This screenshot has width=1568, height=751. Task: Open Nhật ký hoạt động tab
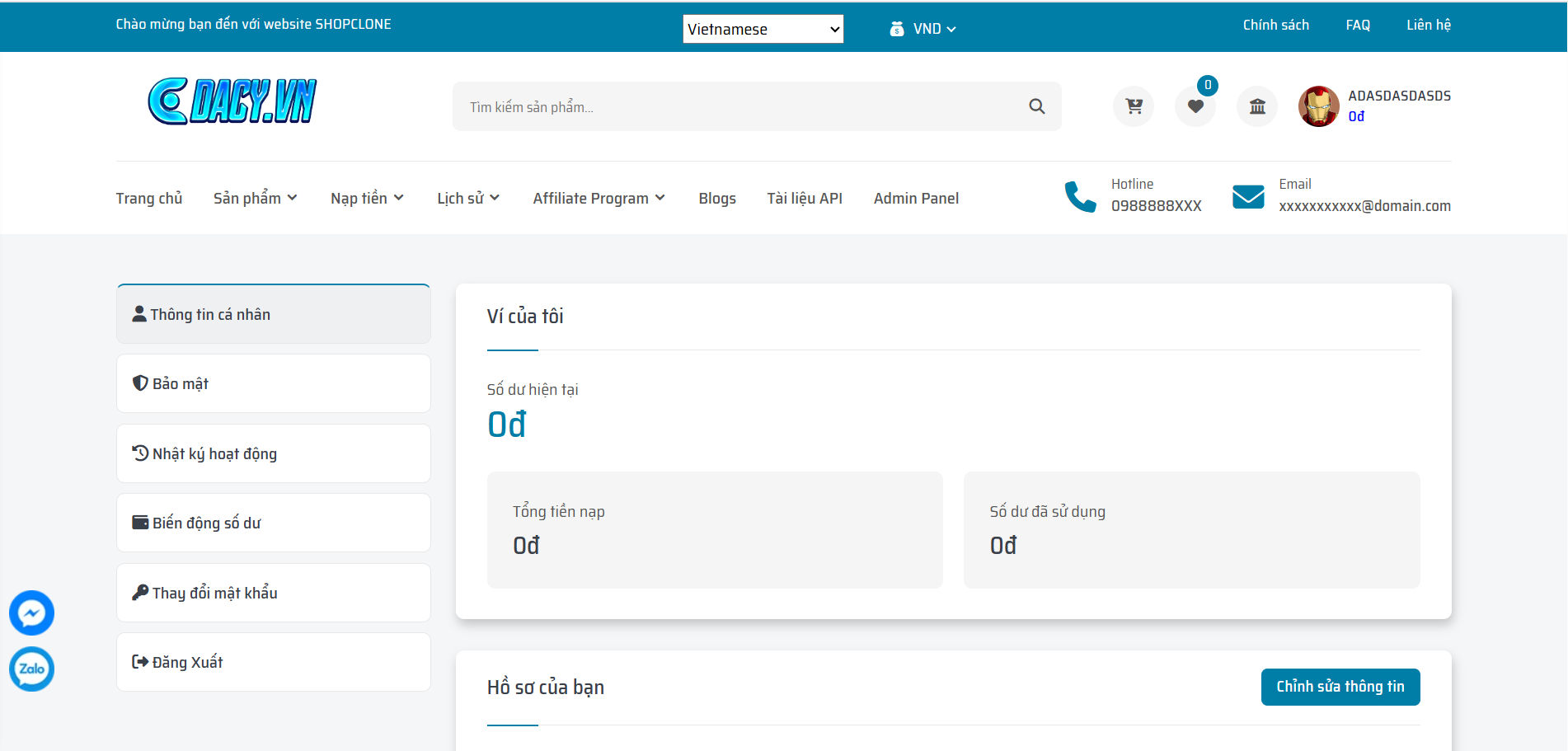click(x=274, y=453)
